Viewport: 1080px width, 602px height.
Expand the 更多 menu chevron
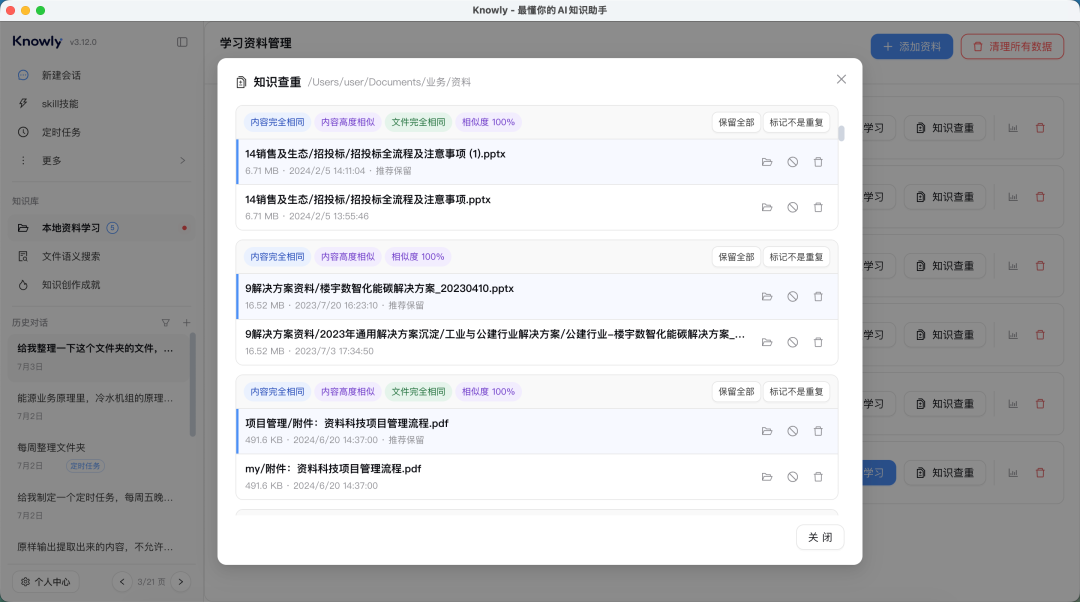coord(183,160)
